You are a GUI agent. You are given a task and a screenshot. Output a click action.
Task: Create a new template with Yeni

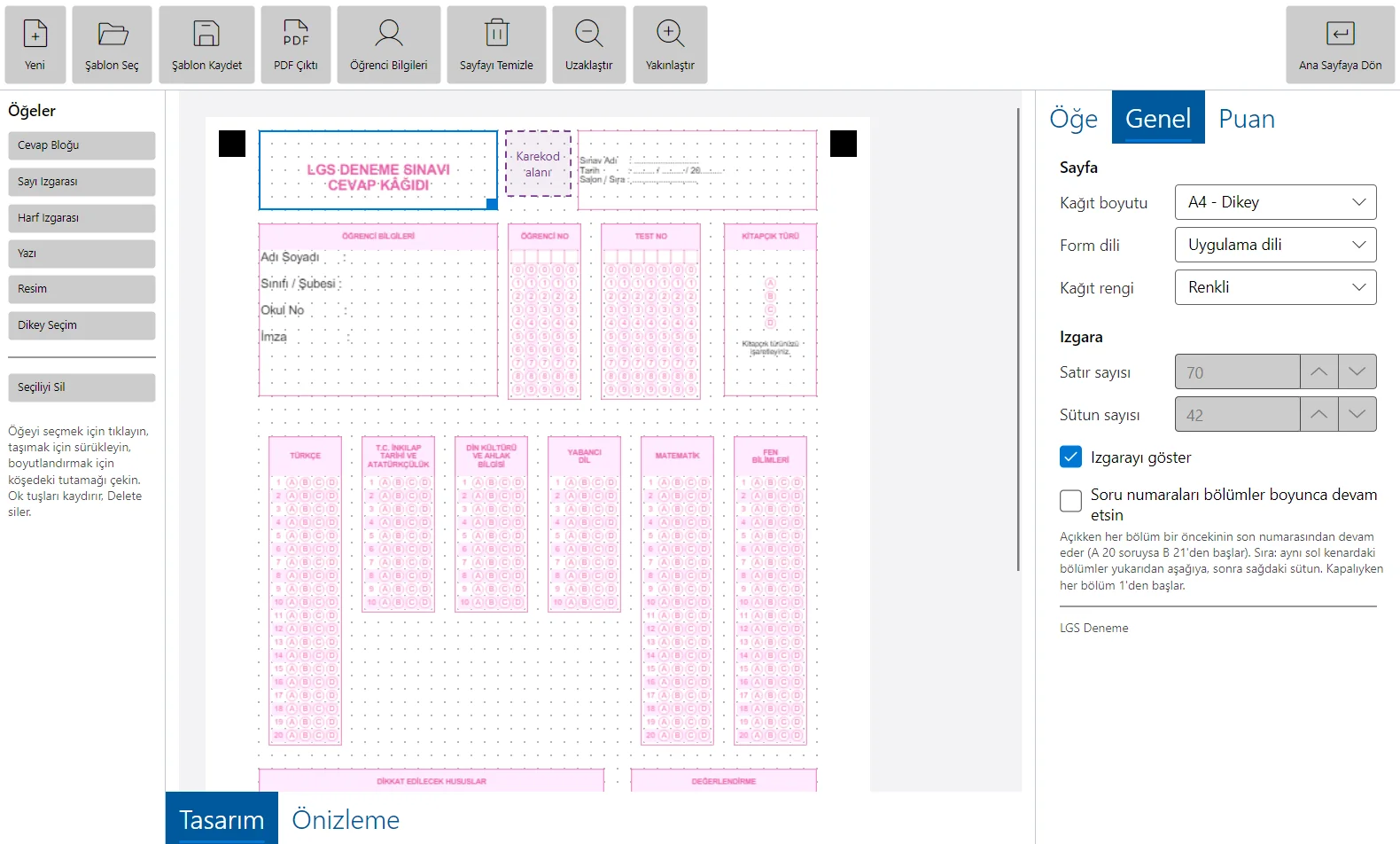[35, 45]
